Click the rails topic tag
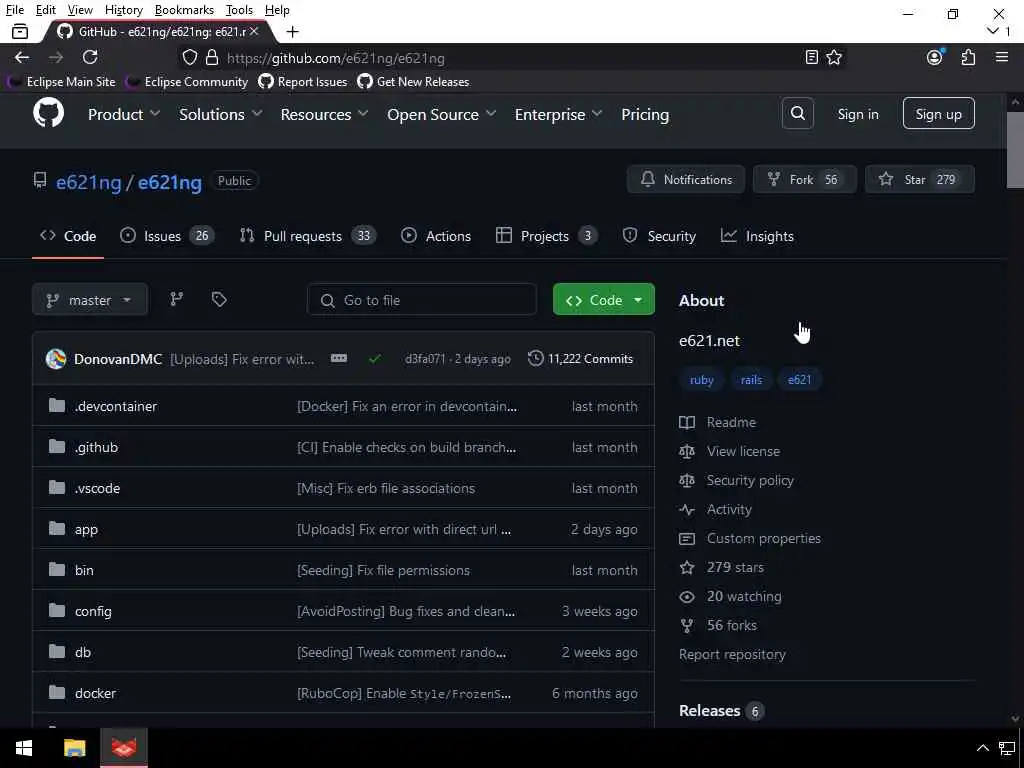 751,379
